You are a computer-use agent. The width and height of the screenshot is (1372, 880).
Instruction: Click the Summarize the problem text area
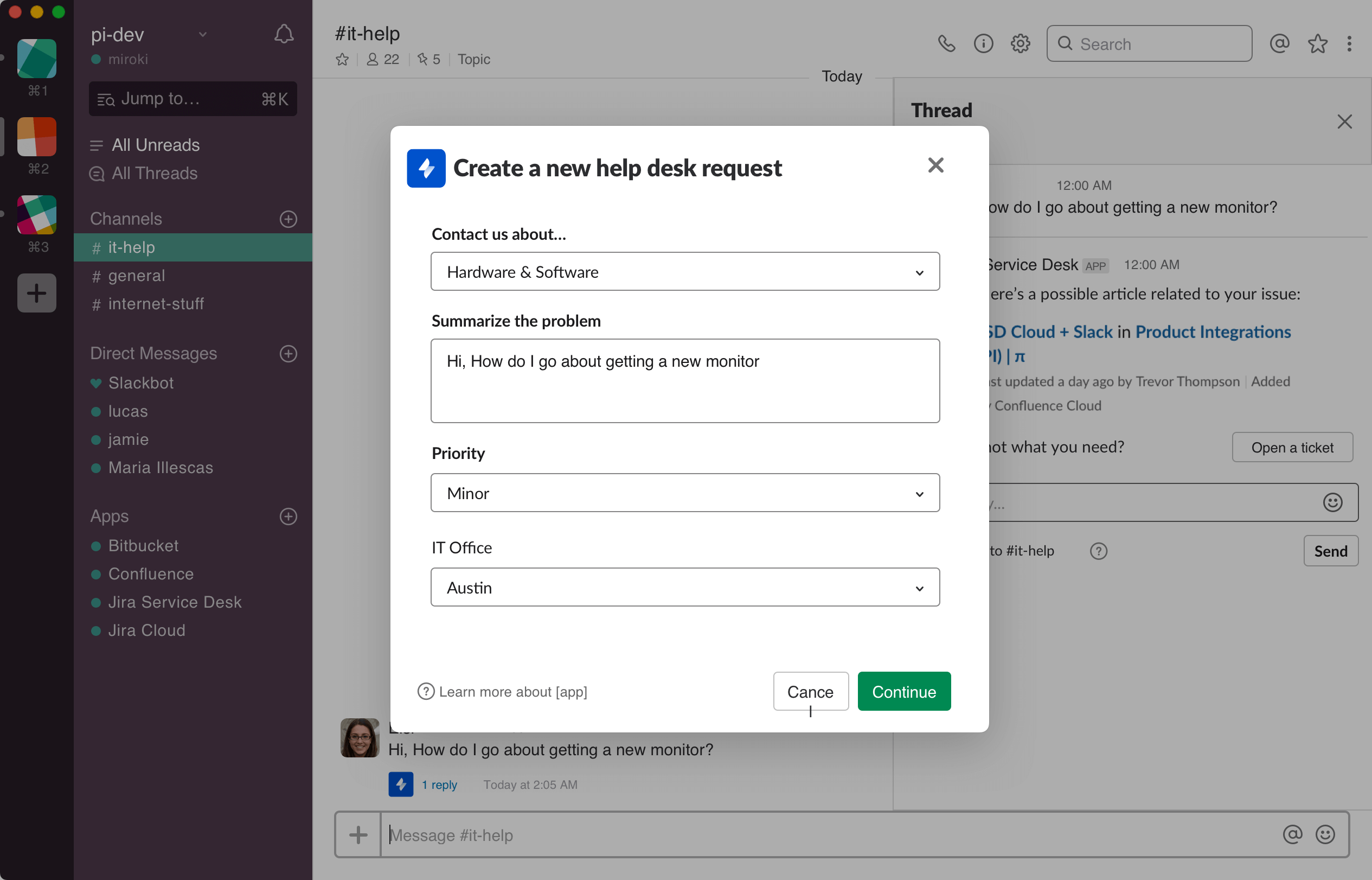click(x=685, y=380)
